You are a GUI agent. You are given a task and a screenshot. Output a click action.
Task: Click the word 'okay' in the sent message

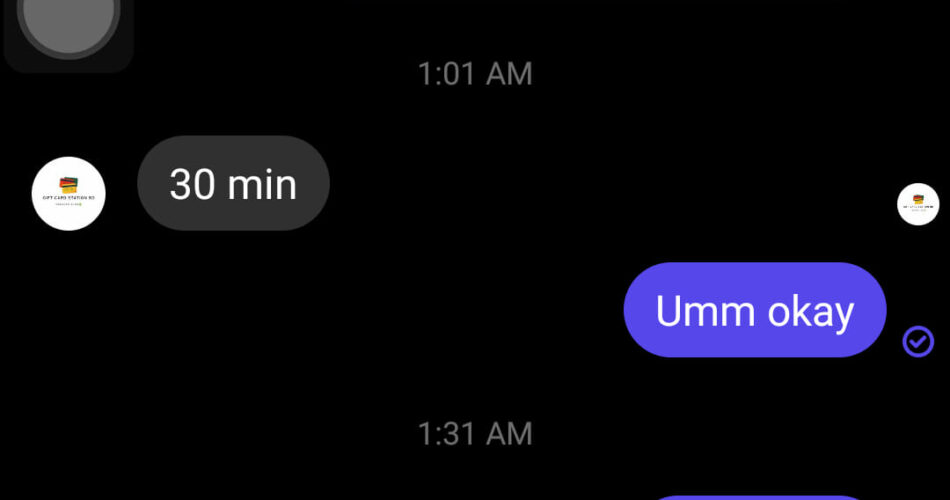click(811, 313)
